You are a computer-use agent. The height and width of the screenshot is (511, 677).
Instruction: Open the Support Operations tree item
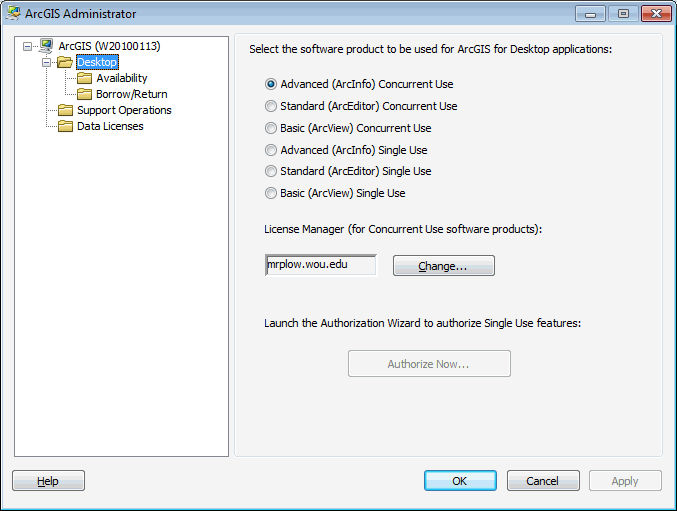click(124, 110)
